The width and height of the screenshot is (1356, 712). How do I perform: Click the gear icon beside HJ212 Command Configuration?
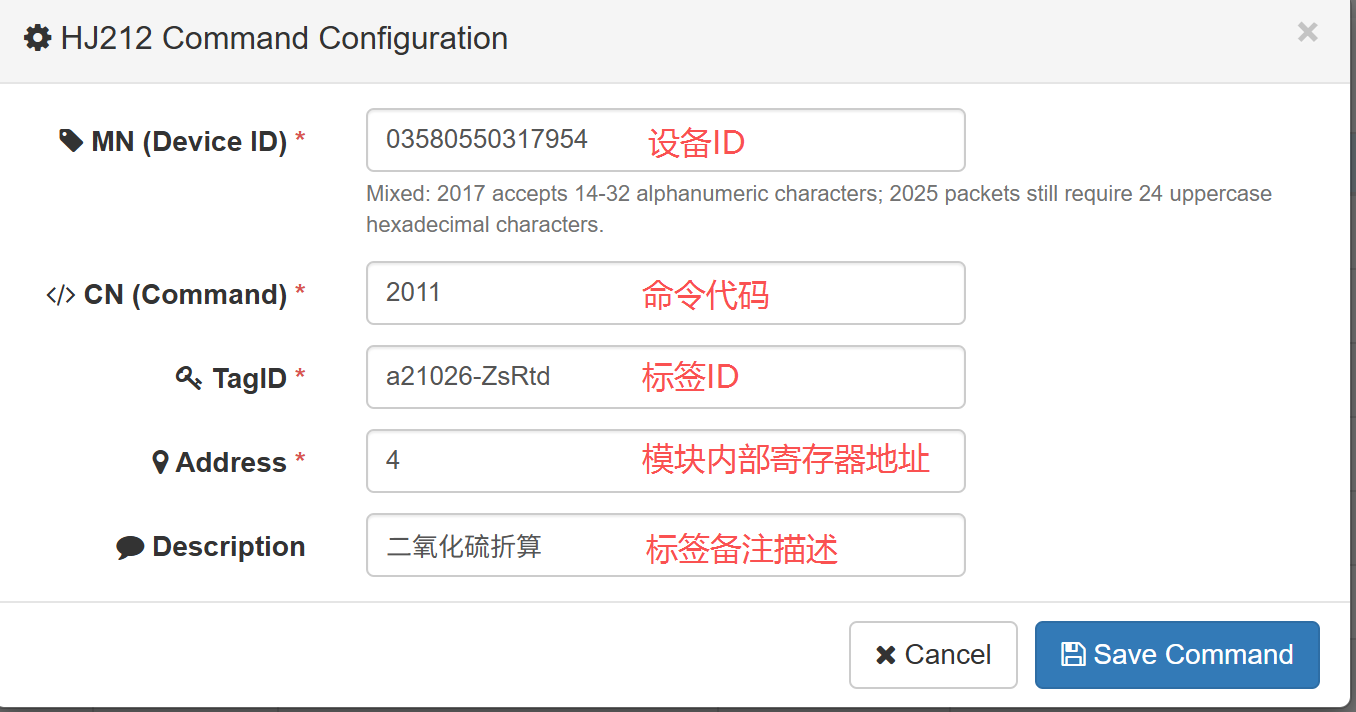point(38,39)
